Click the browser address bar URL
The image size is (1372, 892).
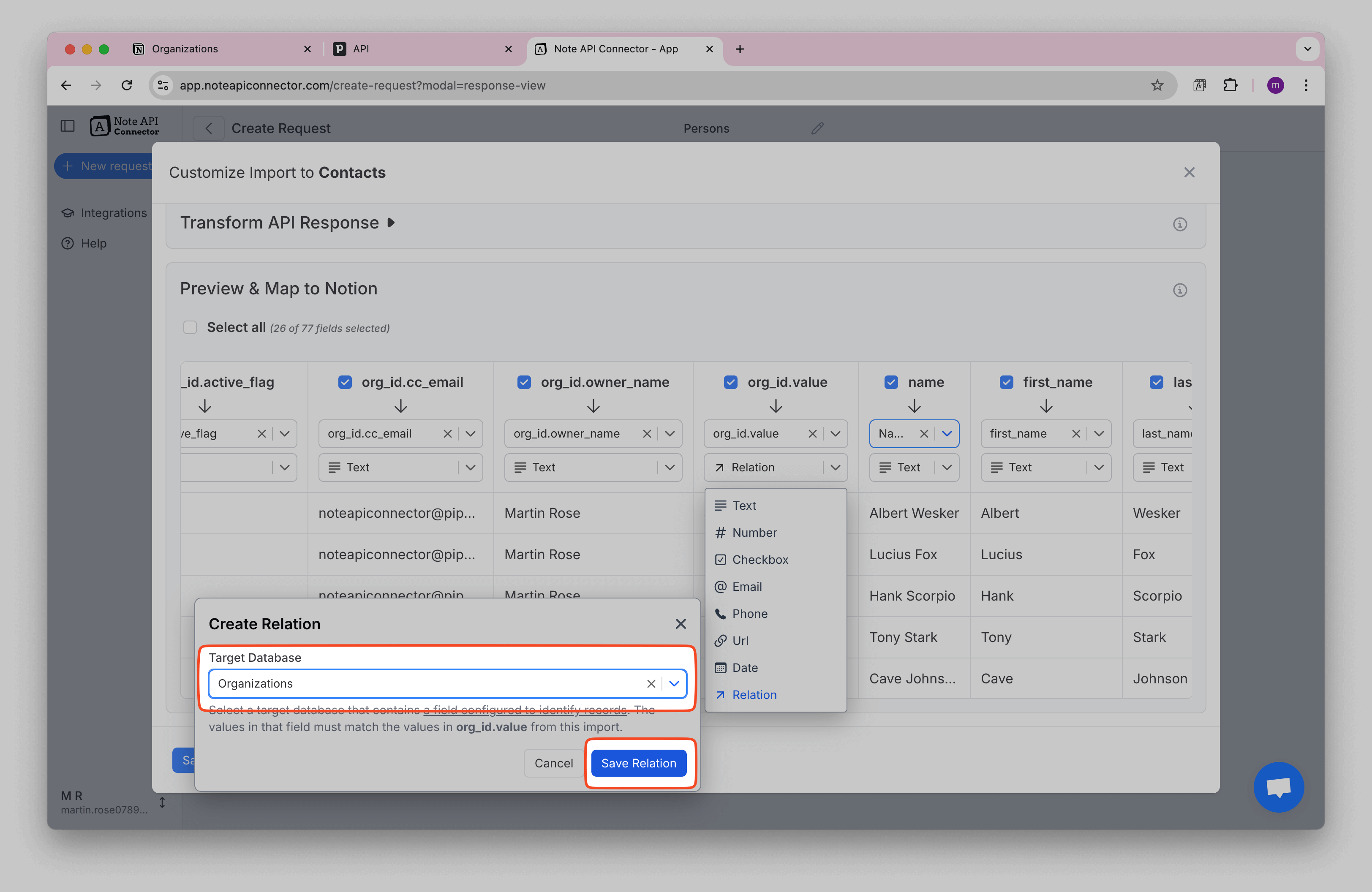click(362, 85)
